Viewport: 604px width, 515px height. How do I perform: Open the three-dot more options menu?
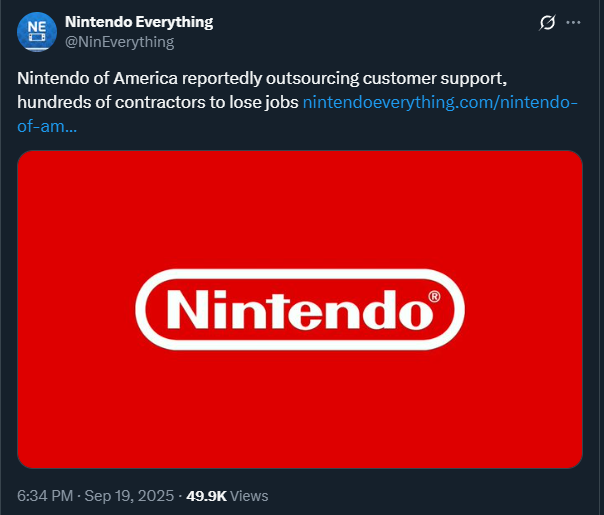click(573, 23)
